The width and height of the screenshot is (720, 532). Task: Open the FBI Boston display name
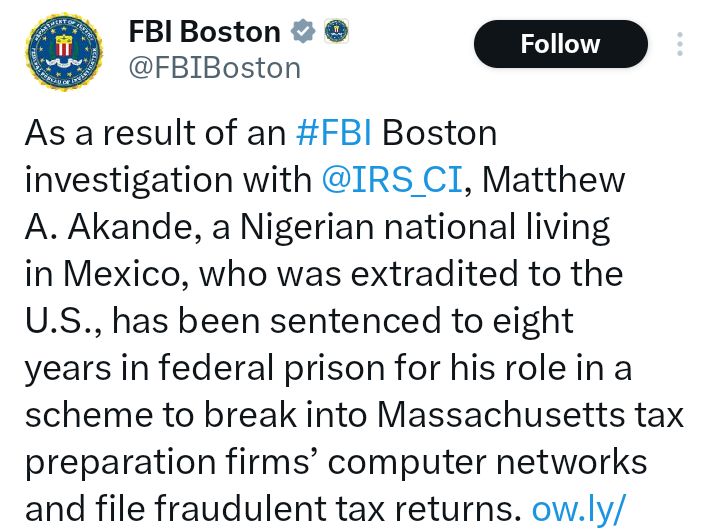pos(204,32)
